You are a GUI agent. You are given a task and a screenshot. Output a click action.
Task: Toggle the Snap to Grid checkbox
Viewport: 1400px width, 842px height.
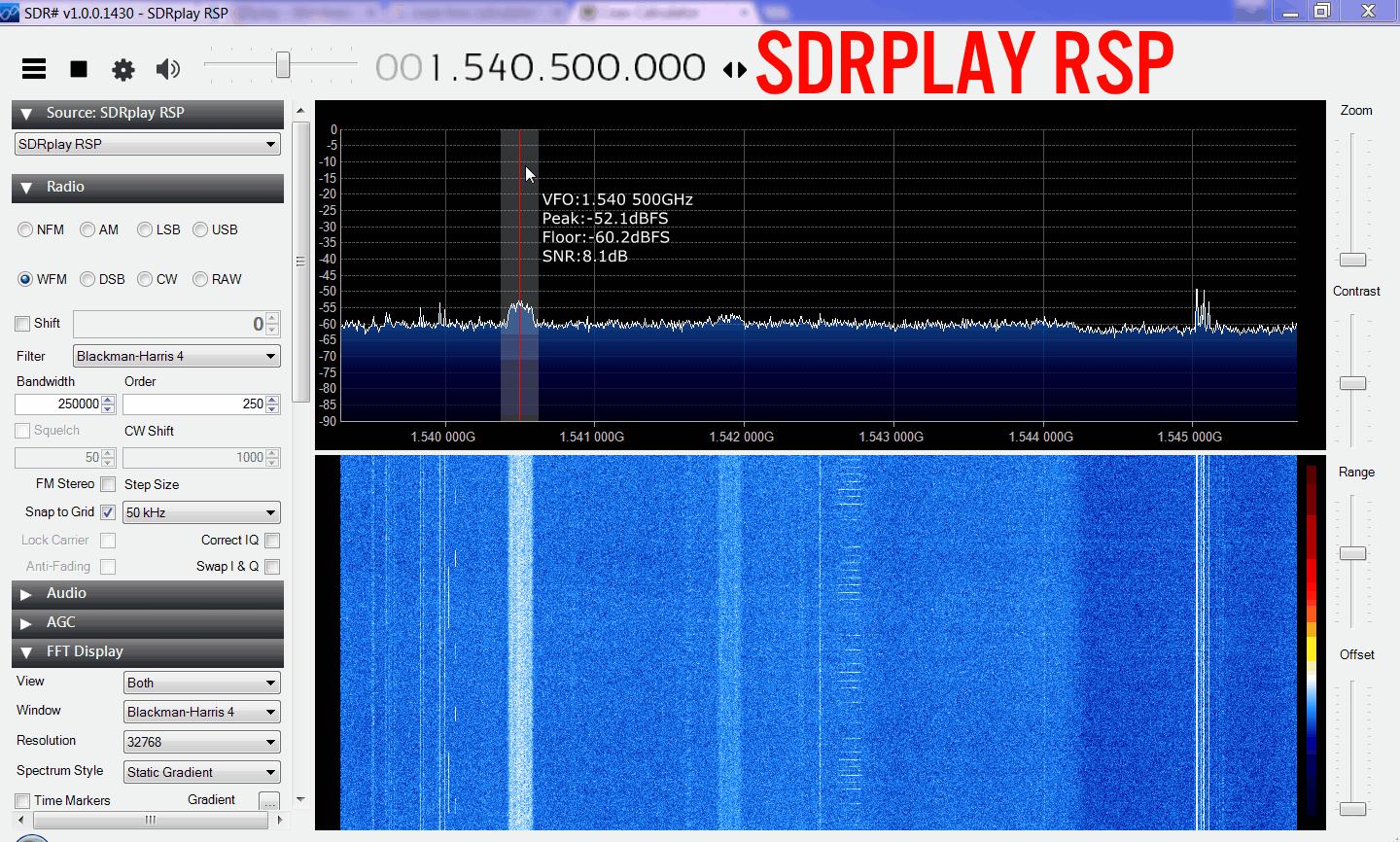coord(108,512)
